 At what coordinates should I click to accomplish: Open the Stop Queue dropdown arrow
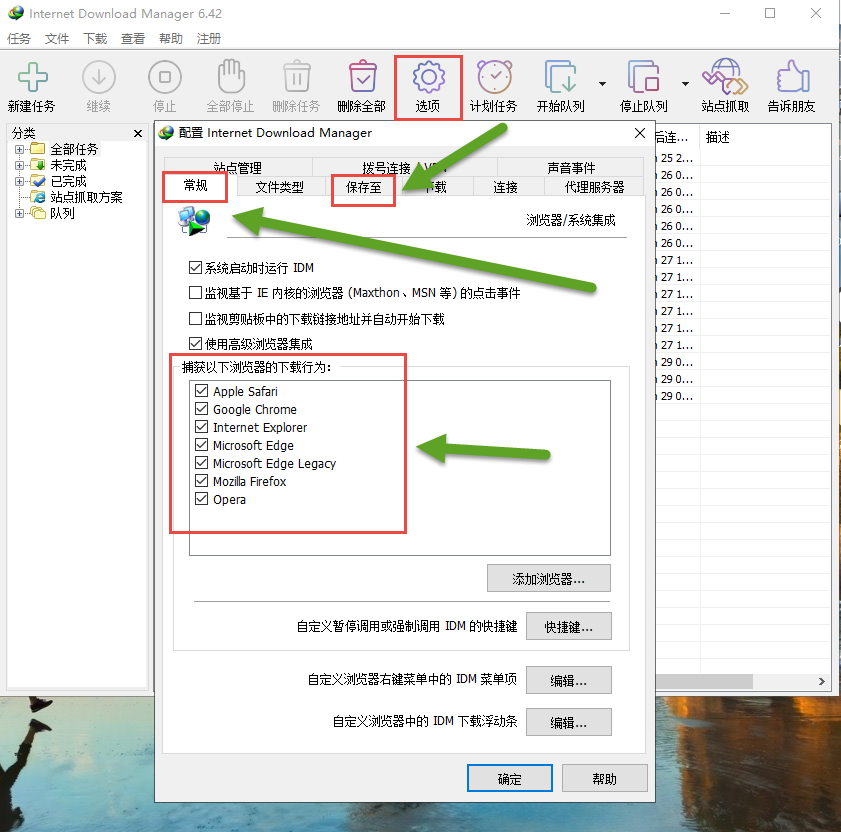[685, 84]
